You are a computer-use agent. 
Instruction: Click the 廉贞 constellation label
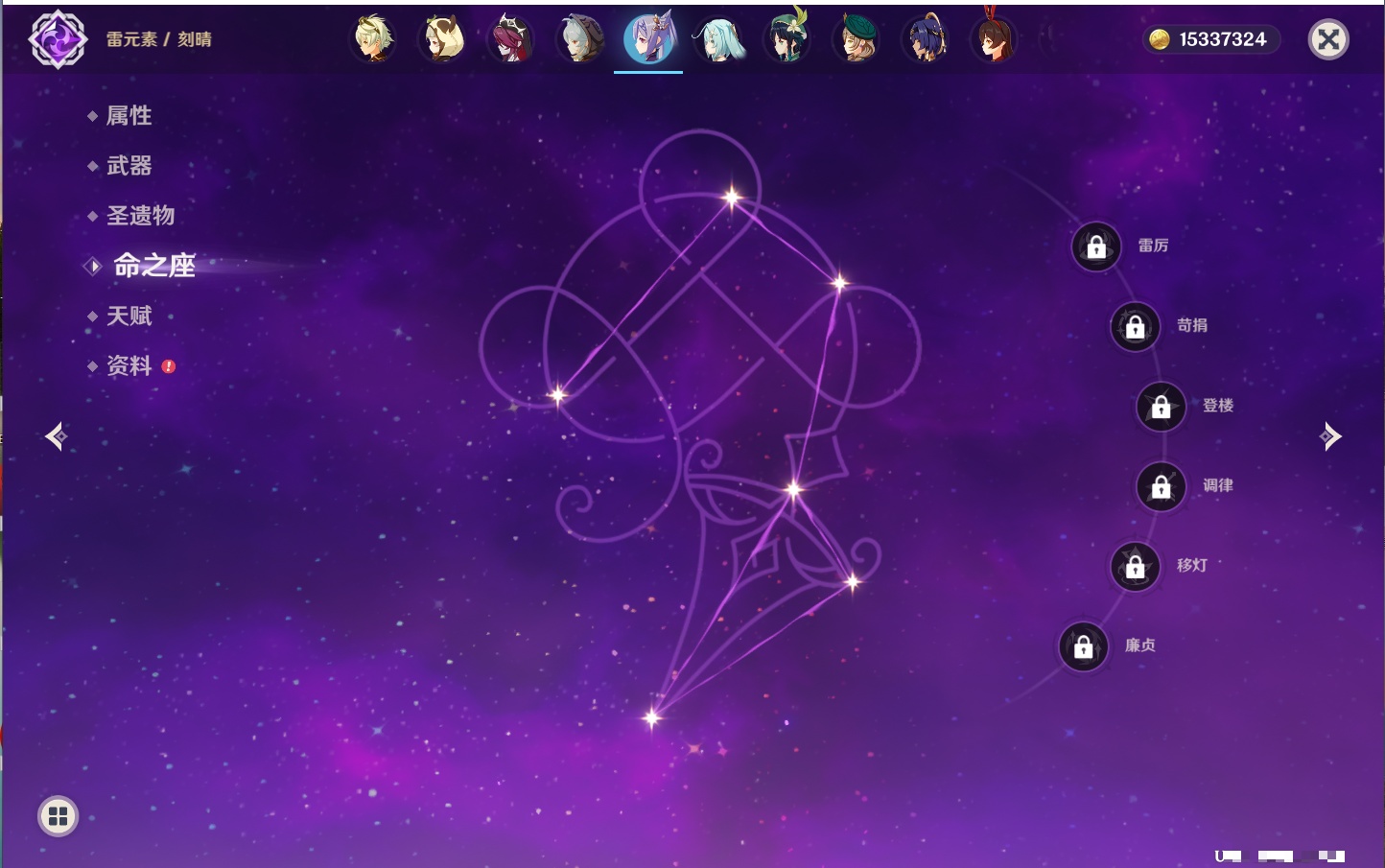[x=1140, y=645]
